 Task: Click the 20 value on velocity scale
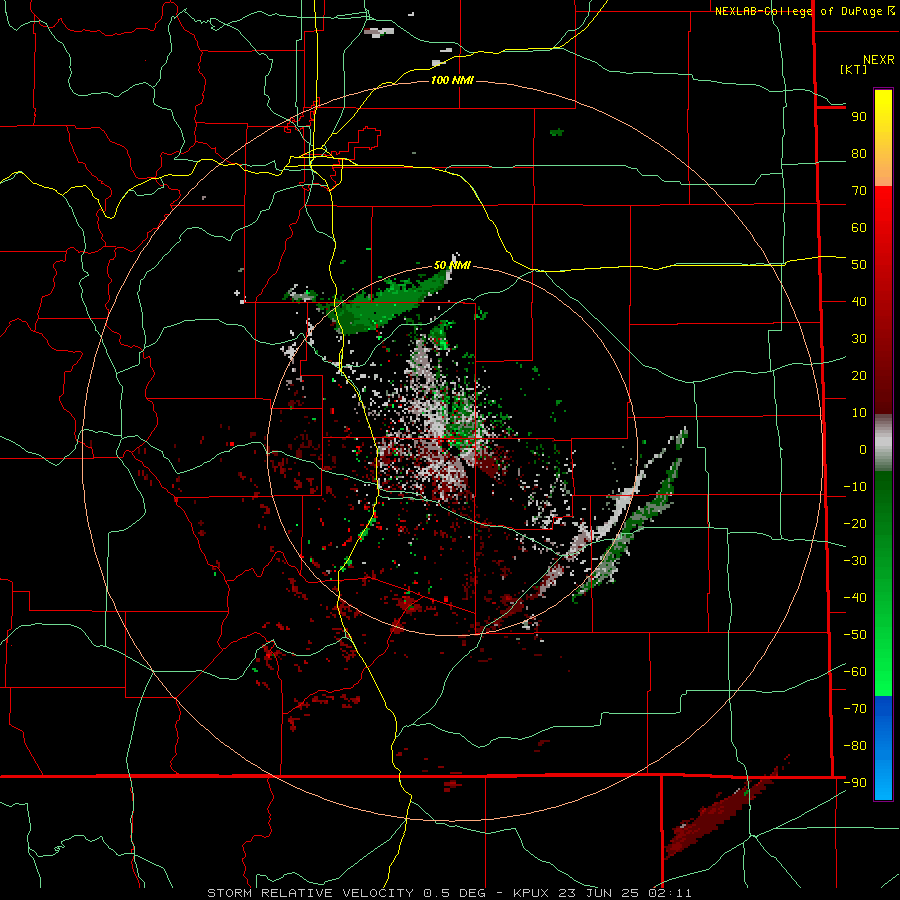click(859, 375)
